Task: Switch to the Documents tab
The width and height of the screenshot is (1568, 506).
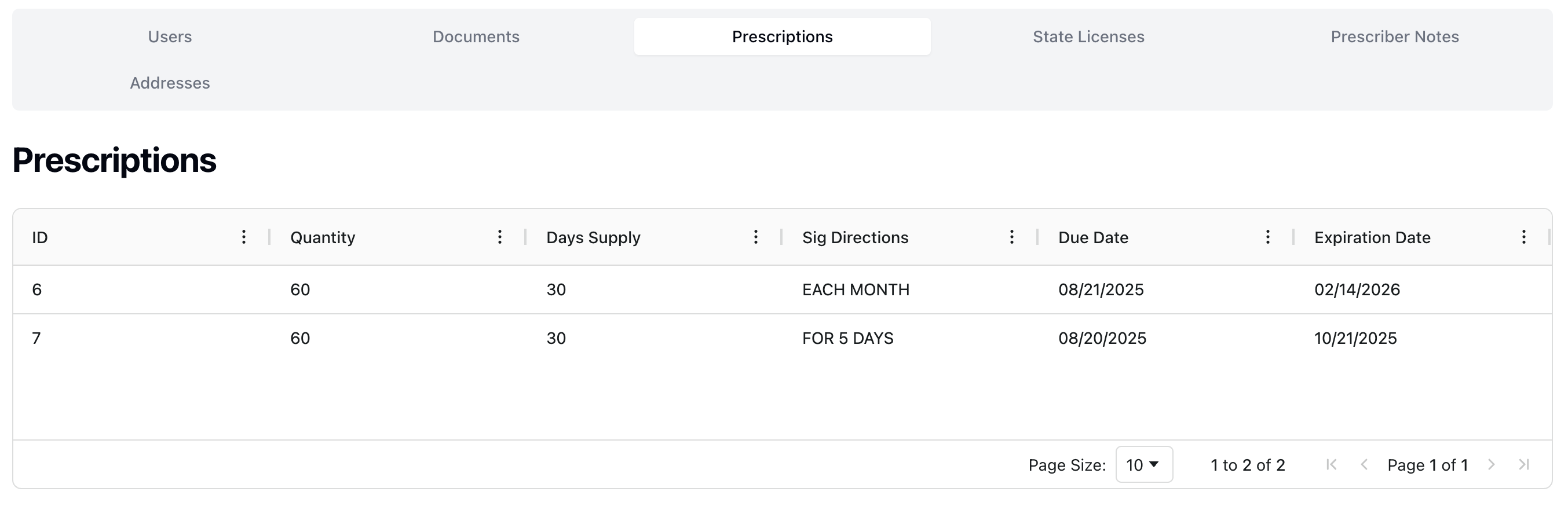Action: [476, 36]
